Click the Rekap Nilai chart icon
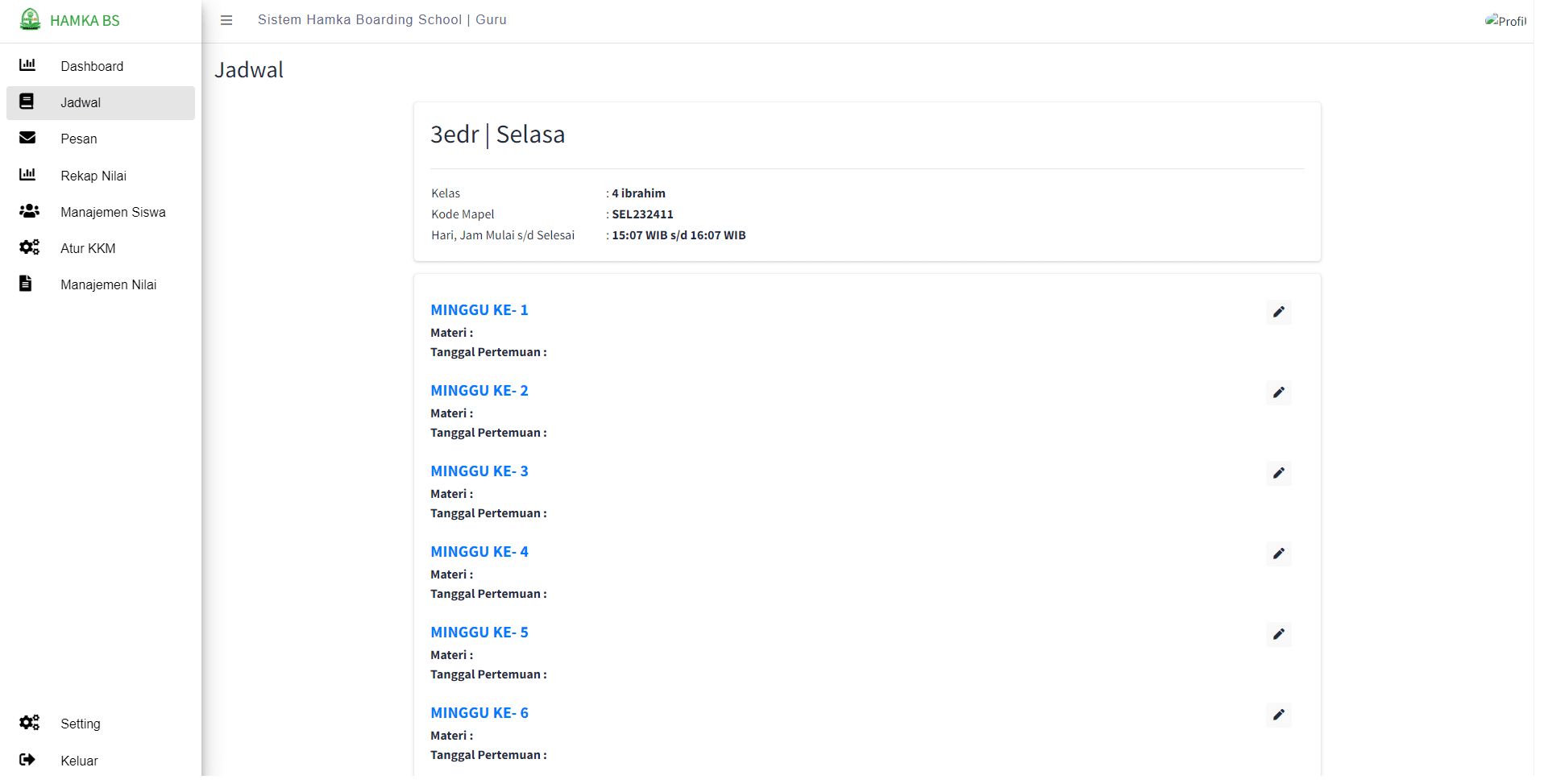The height and width of the screenshot is (784, 1544). click(x=27, y=175)
